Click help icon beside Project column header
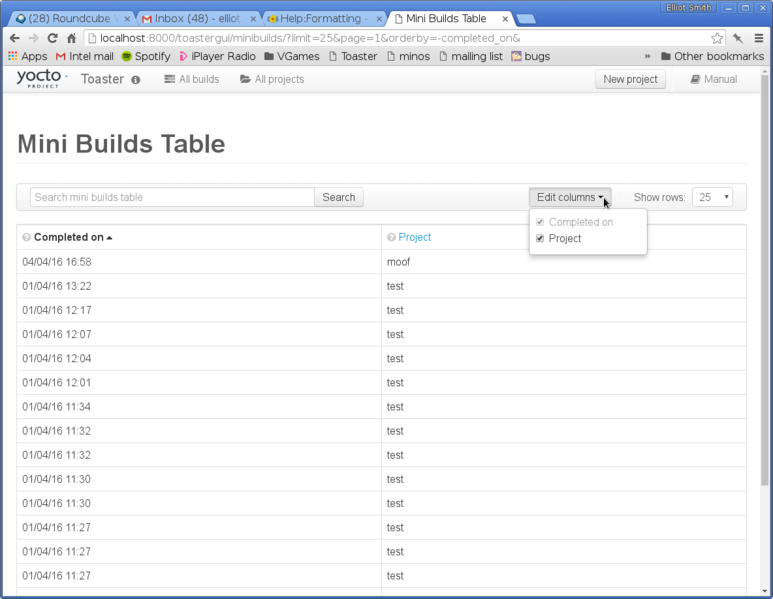773x599 pixels. pos(391,238)
